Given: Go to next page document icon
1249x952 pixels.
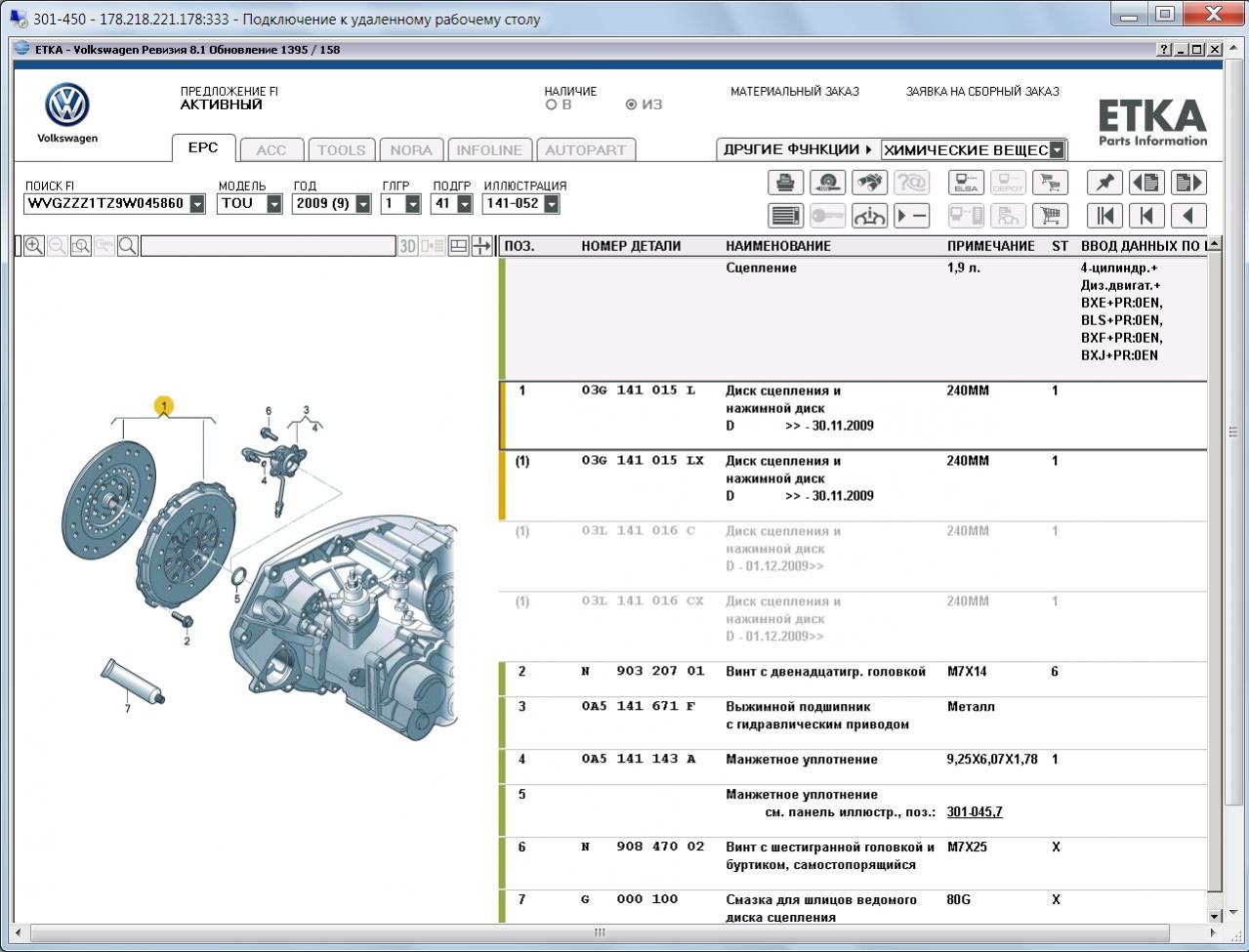Looking at the screenshot, I should [x=1188, y=183].
